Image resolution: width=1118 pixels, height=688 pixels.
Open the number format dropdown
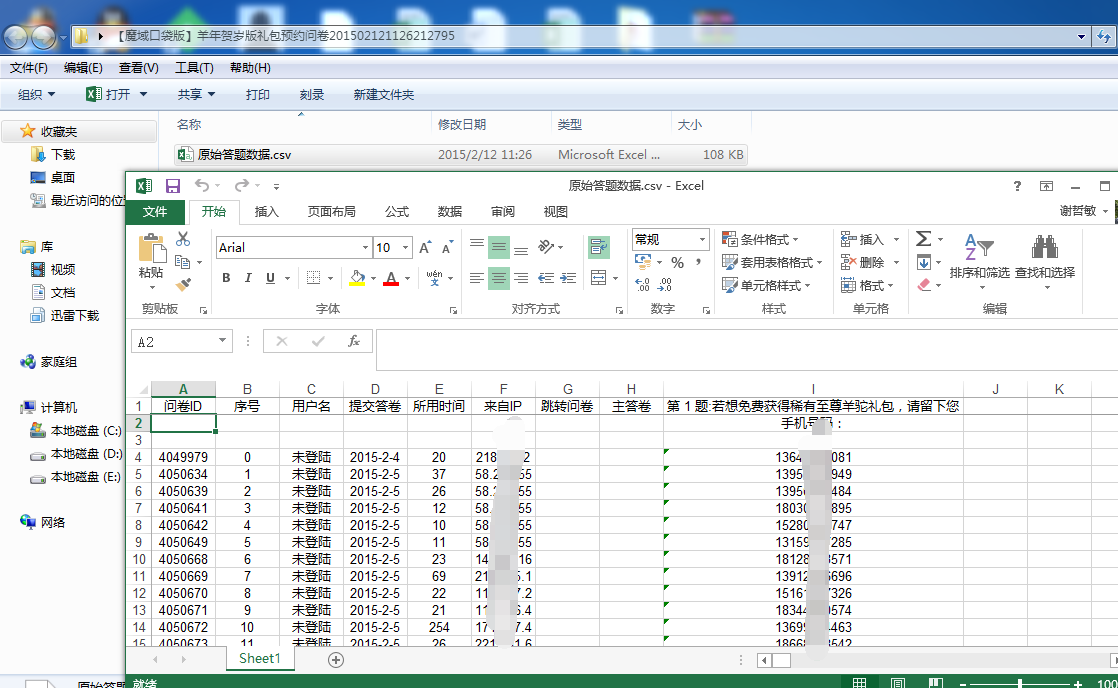point(702,239)
